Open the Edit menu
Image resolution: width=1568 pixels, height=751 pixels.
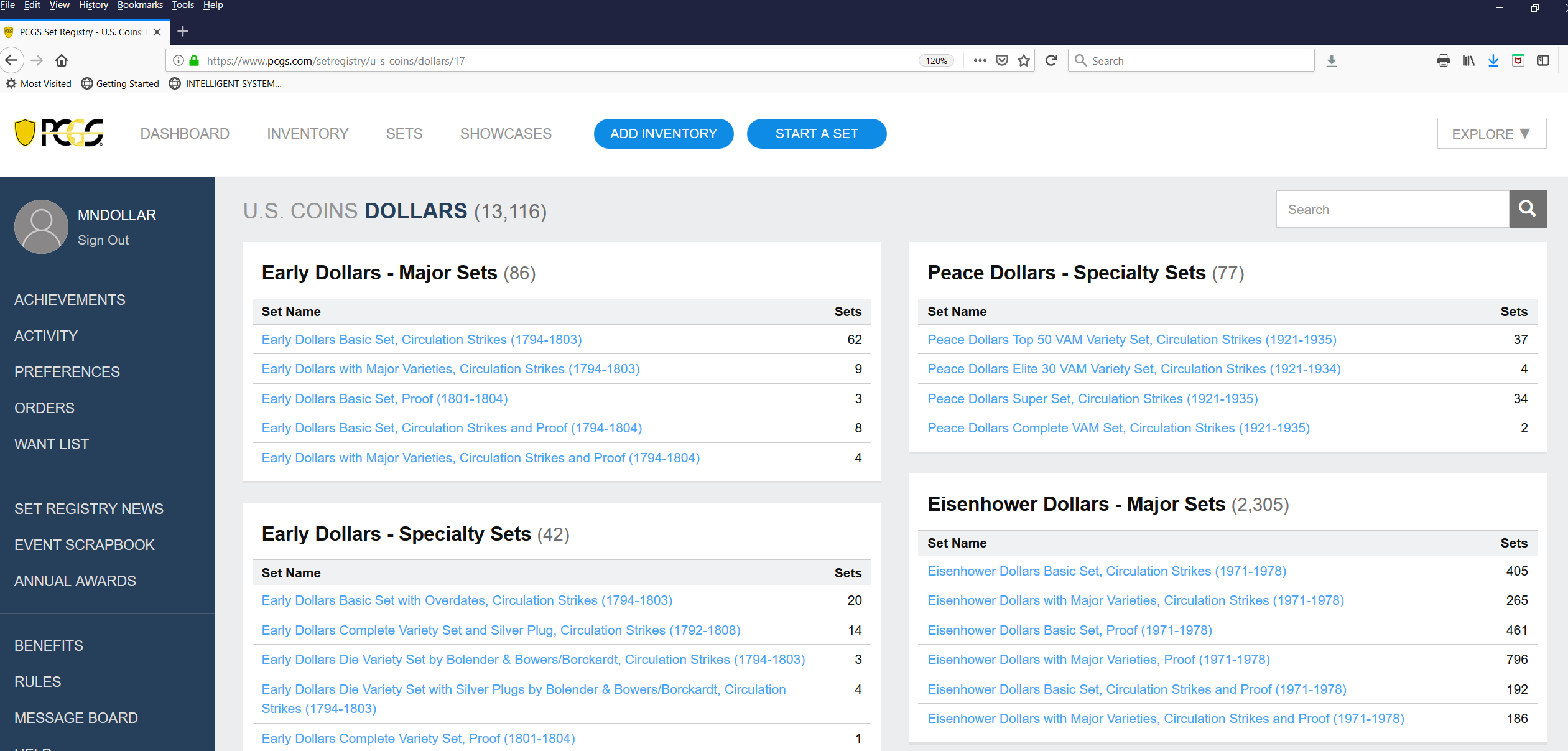click(x=32, y=5)
